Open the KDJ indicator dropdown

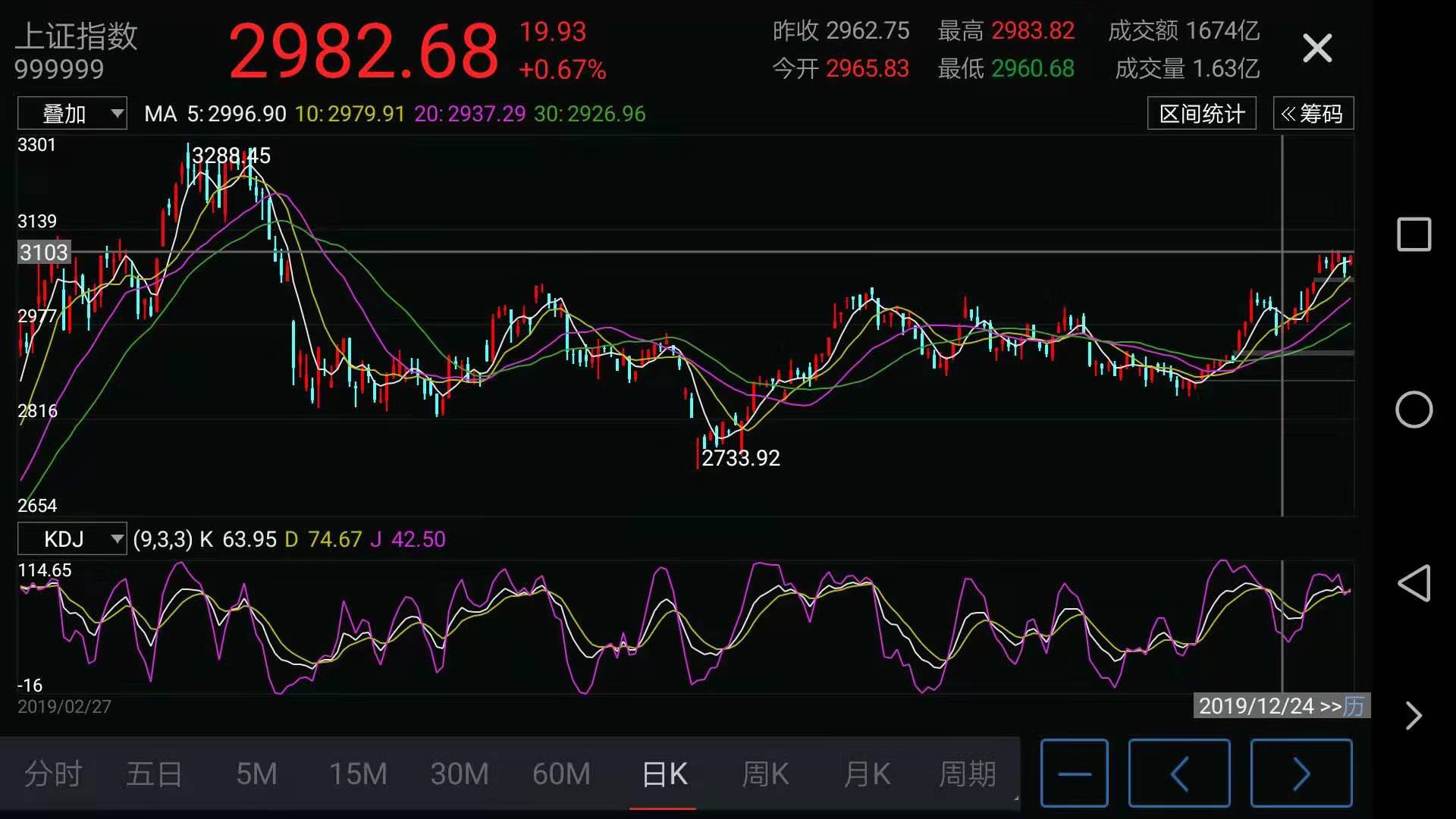(72, 539)
